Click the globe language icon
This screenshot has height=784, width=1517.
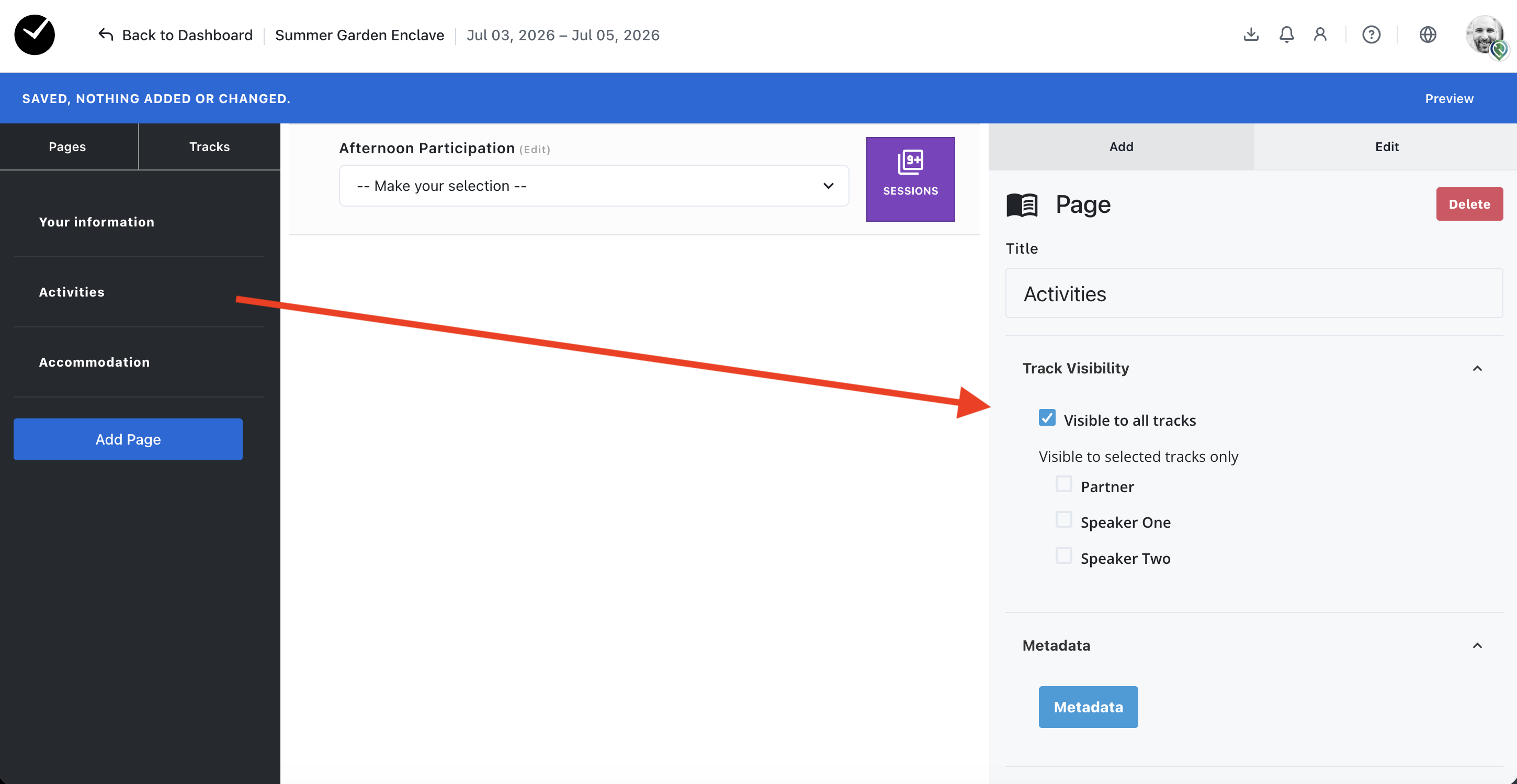[x=1428, y=35]
